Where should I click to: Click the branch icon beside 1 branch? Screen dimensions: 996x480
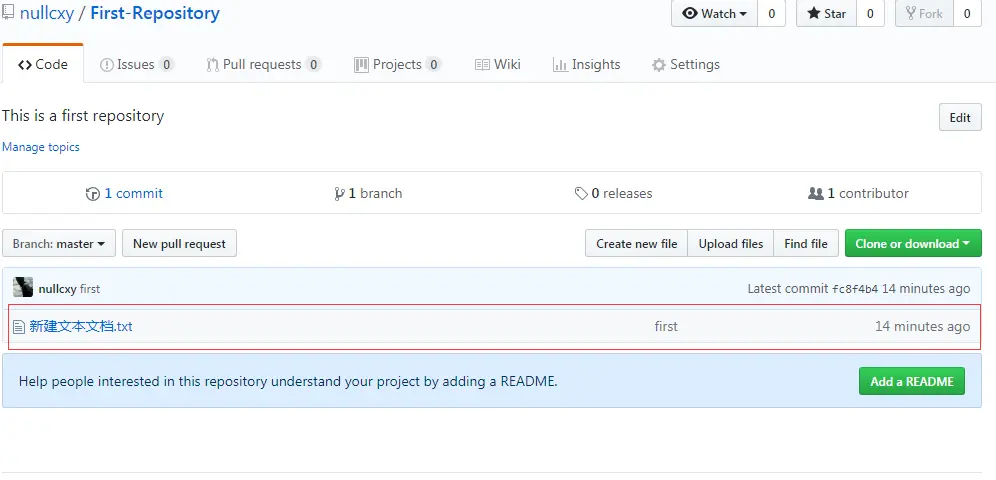point(339,194)
